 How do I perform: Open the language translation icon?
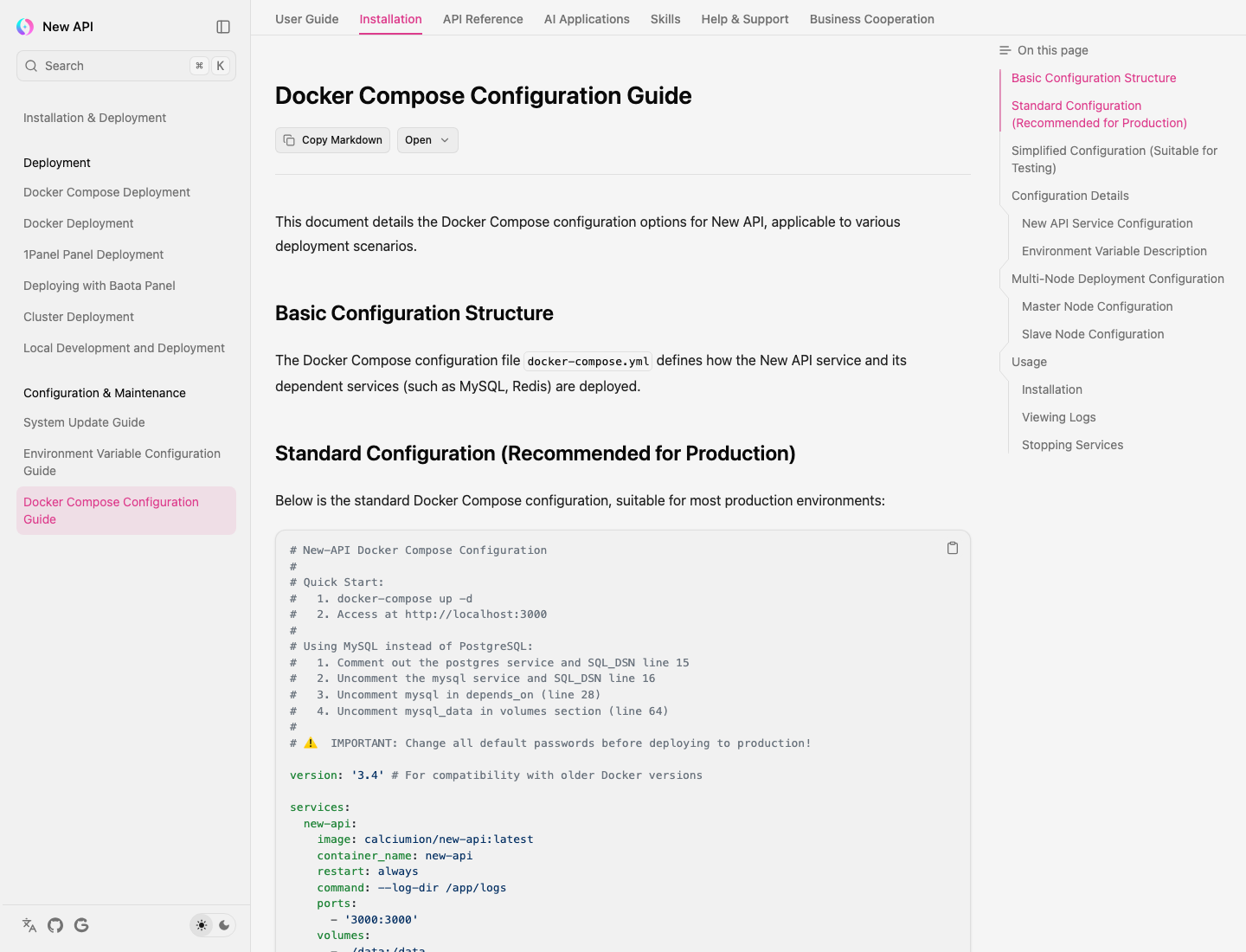[x=29, y=925]
